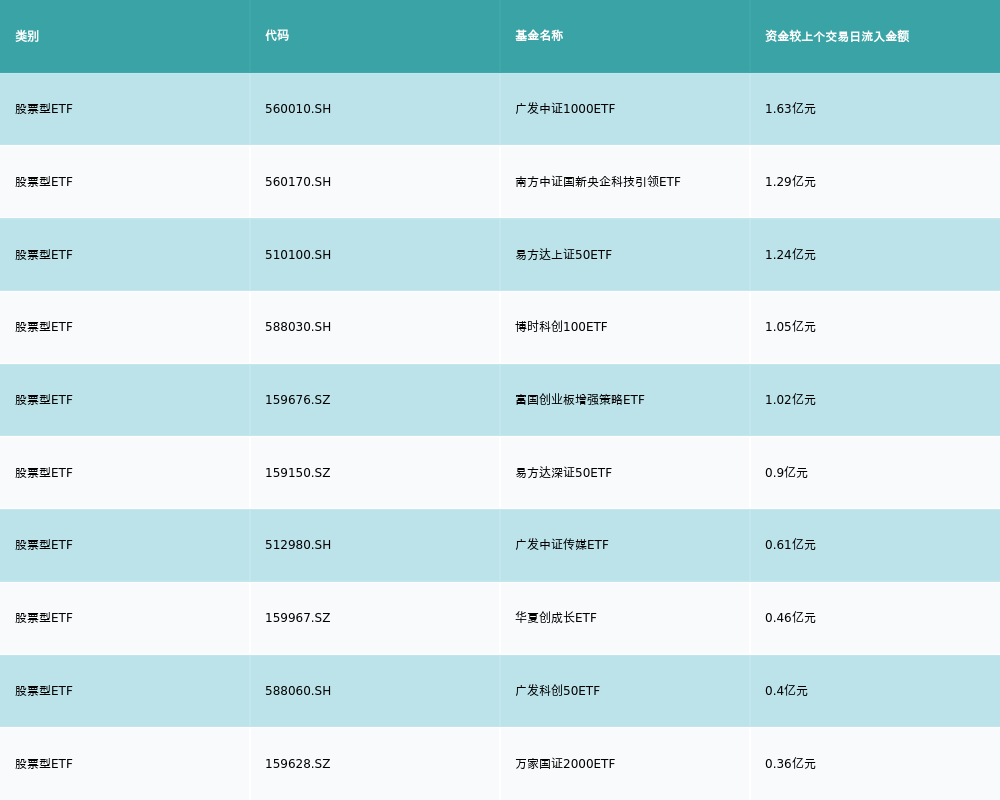
Task: Select inflow amount 1.24亿元
Action: click(790, 255)
